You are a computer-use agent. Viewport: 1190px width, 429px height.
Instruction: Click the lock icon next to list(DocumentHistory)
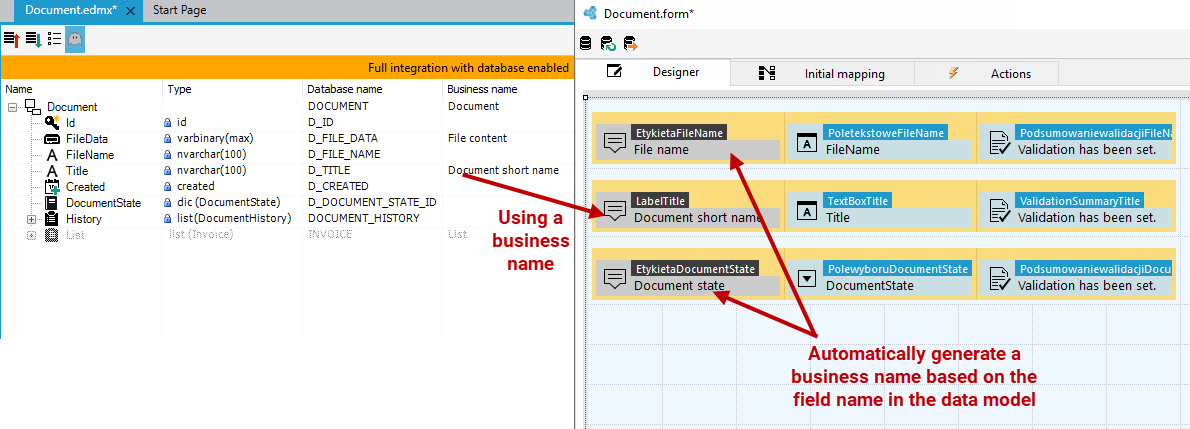(x=169, y=219)
